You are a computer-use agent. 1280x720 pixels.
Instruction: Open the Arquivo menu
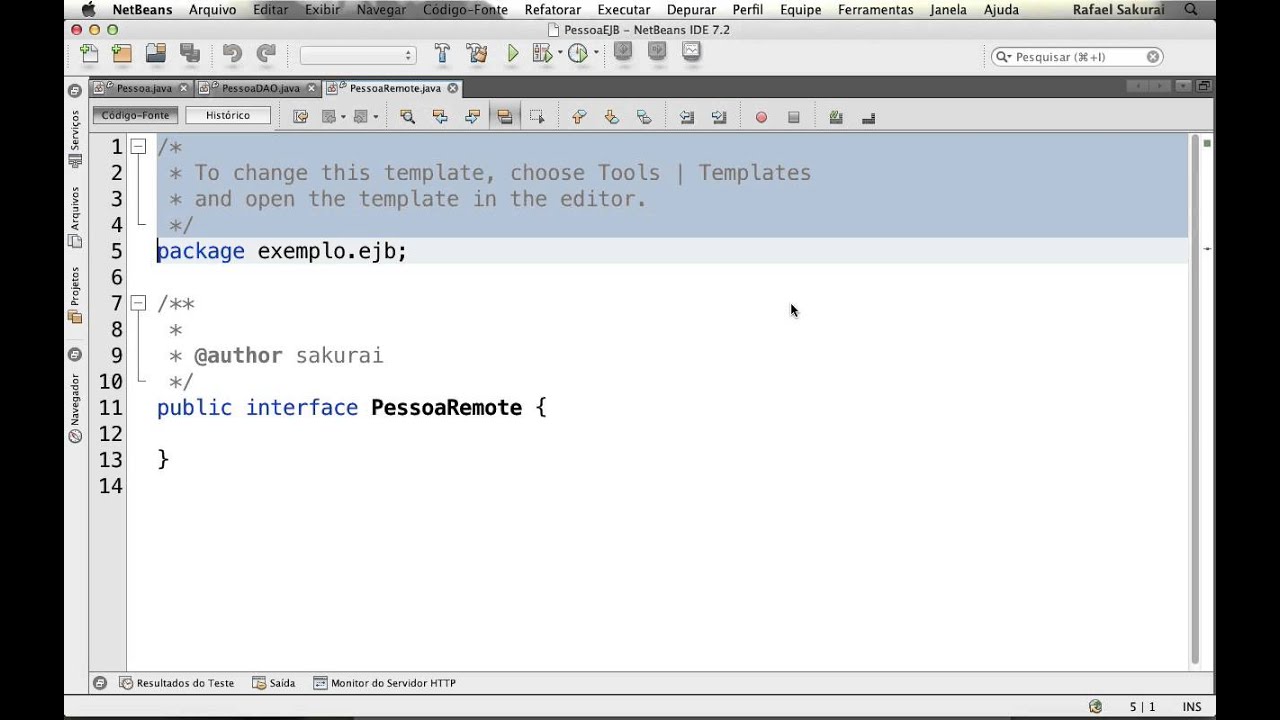[x=213, y=10]
